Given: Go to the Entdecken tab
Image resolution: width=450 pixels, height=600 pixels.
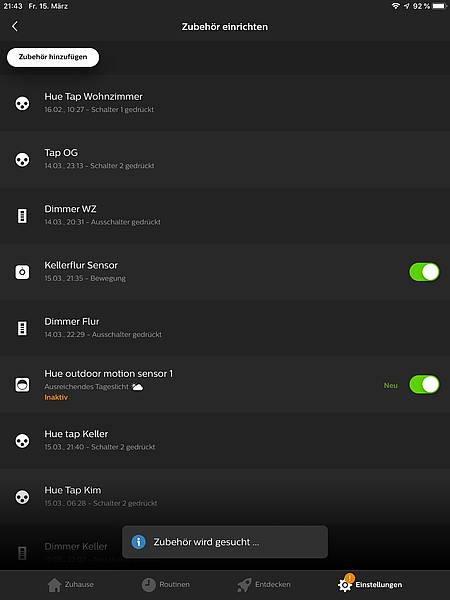Looking at the screenshot, I should (x=264, y=585).
